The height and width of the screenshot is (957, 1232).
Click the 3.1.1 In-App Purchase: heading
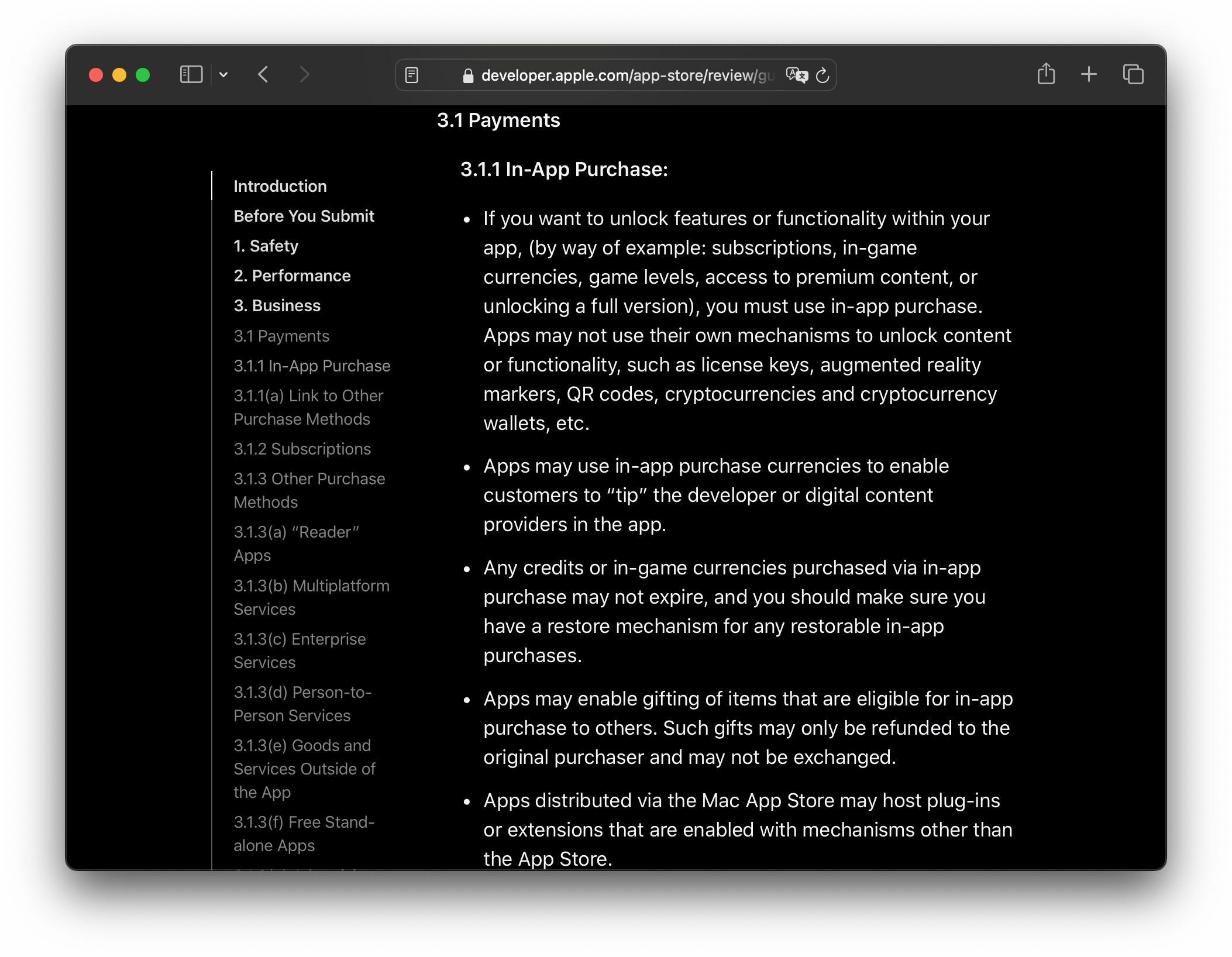[564, 169]
